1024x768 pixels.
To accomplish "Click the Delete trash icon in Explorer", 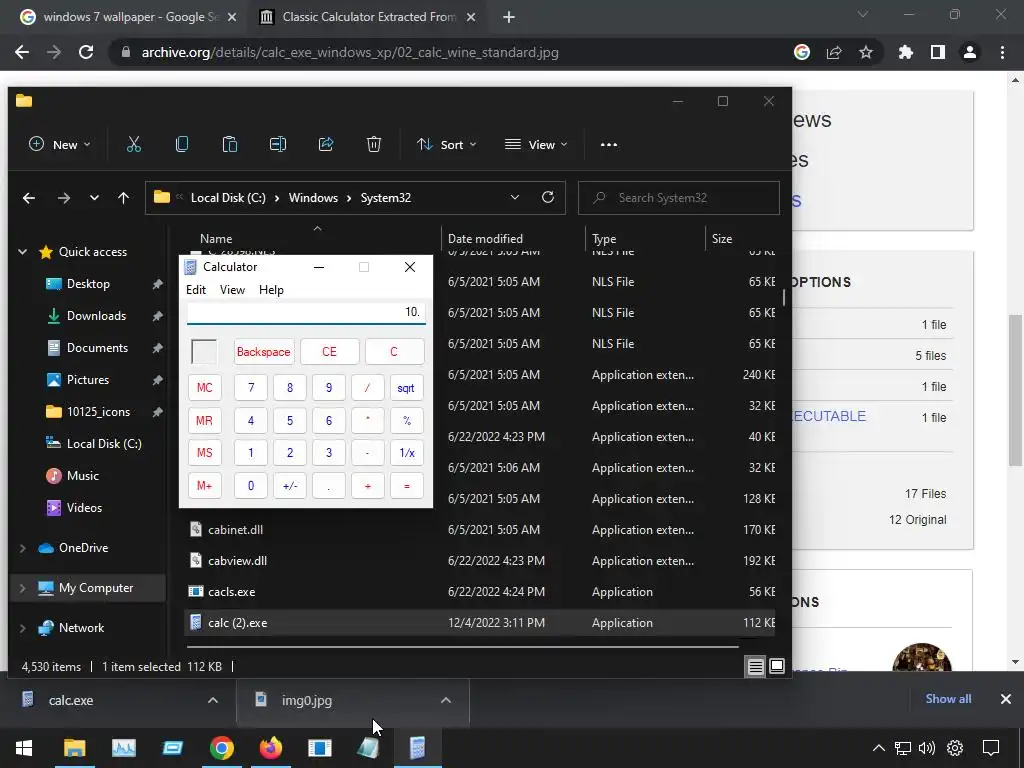I will [x=374, y=144].
